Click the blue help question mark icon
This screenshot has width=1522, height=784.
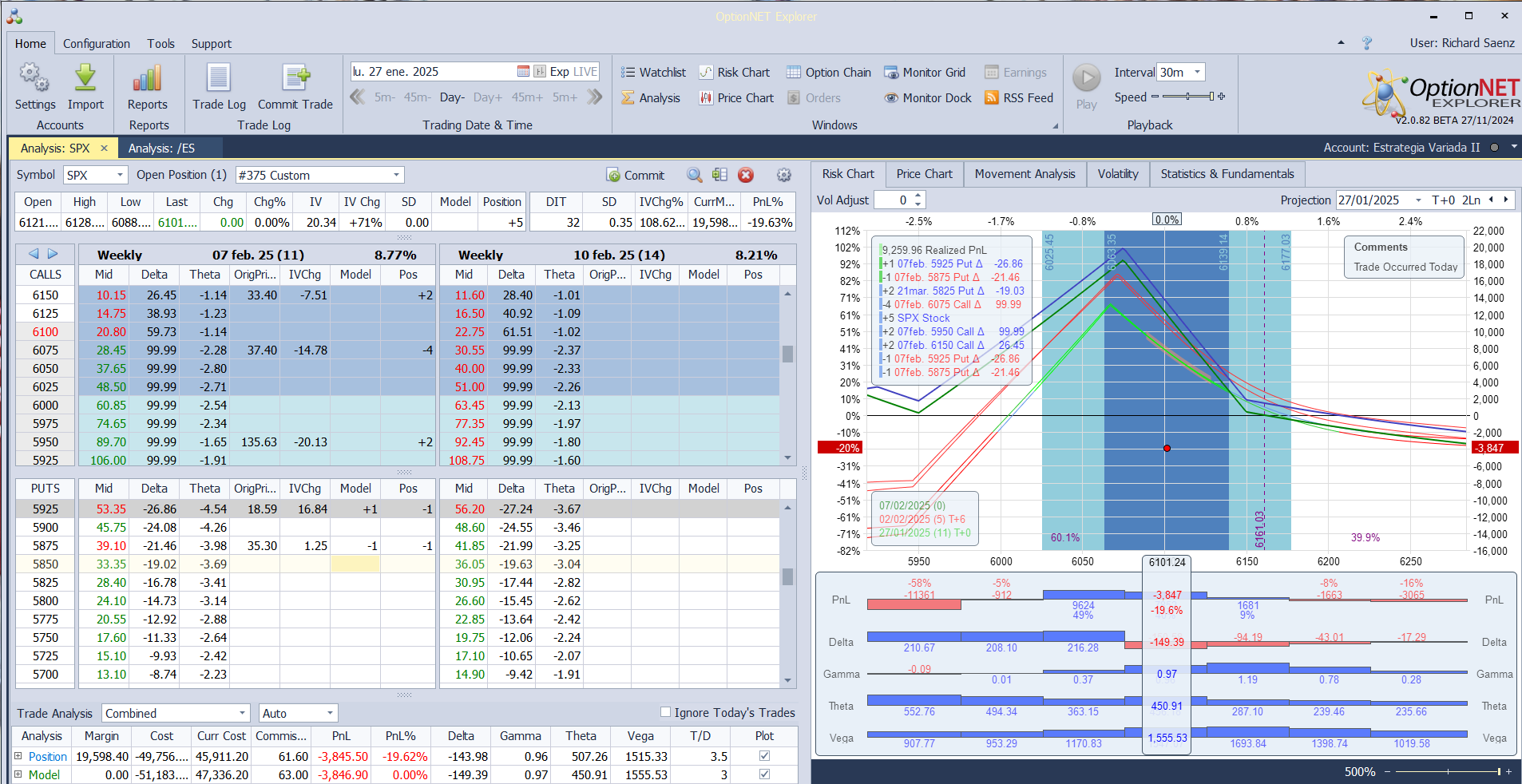(1367, 43)
